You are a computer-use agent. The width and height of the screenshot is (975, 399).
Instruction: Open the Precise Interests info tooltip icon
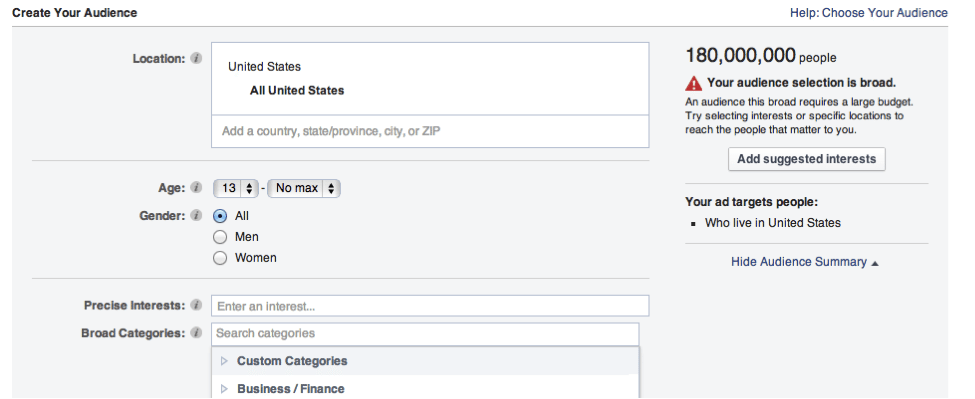196,305
